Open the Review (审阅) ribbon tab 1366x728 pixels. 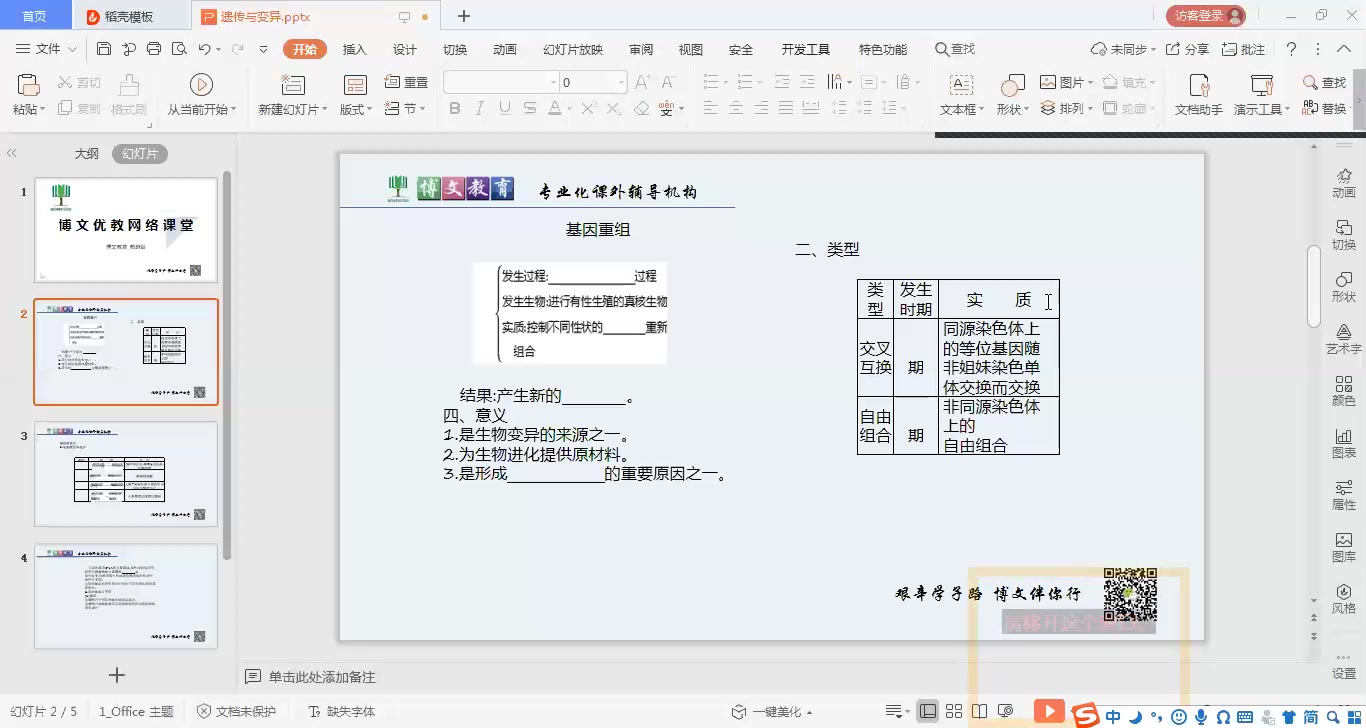tap(641, 49)
